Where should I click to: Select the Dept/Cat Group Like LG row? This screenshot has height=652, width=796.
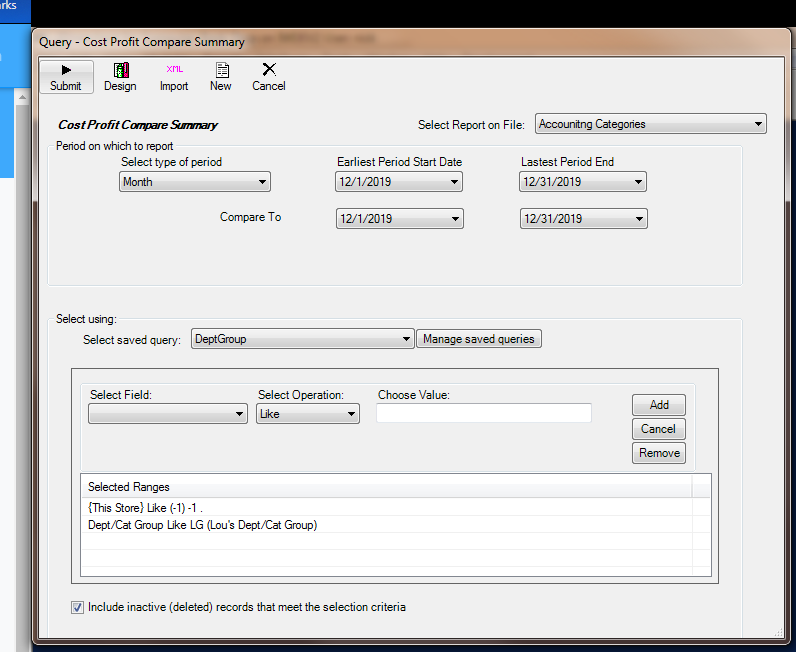386,525
